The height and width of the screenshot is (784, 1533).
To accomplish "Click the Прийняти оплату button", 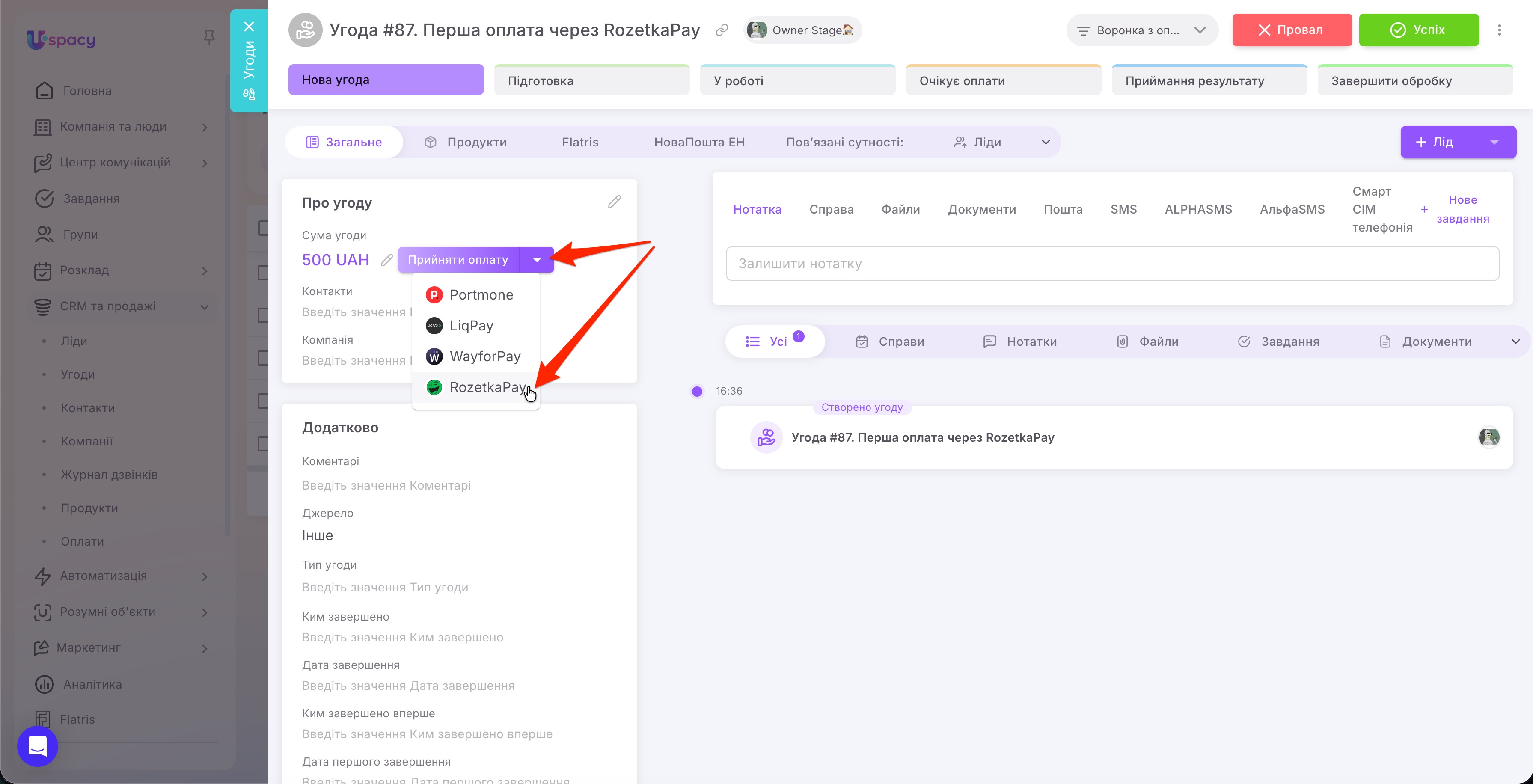I will tap(458, 259).
